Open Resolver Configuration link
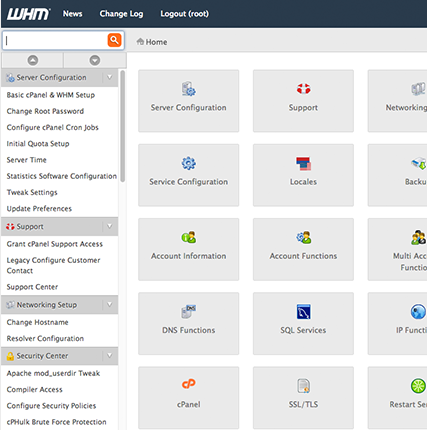This screenshot has height=430, width=427. point(45,339)
